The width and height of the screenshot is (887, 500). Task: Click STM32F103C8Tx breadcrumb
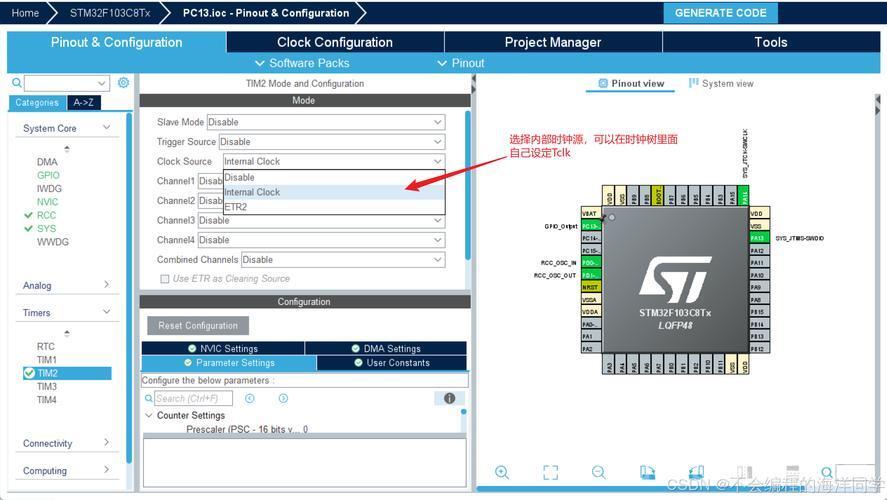pyautogui.click(x=110, y=13)
